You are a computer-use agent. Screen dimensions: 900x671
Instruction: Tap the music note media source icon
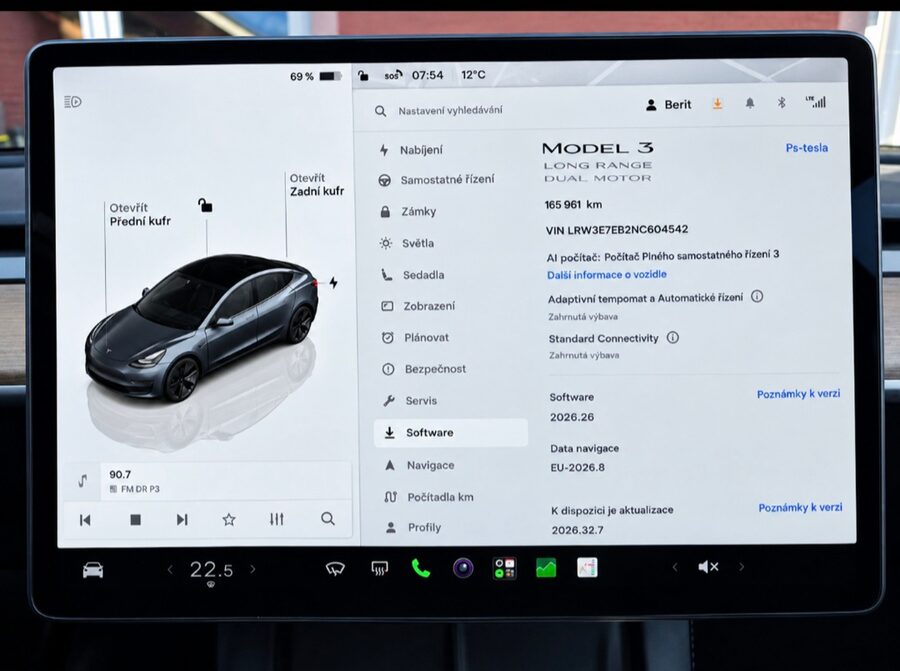pyautogui.click(x=83, y=481)
